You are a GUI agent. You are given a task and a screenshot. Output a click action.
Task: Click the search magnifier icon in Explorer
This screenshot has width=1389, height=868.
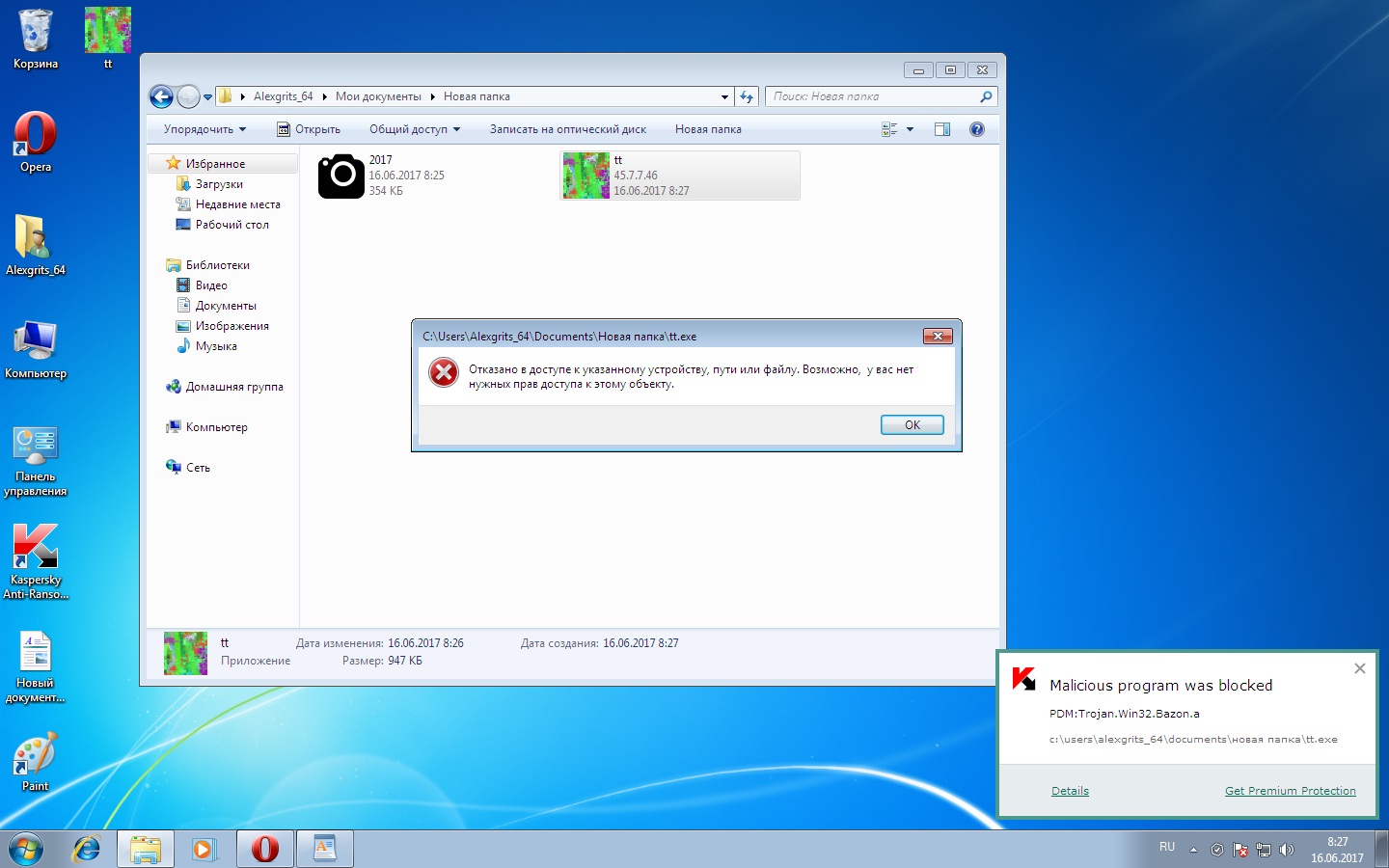[x=986, y=96]
